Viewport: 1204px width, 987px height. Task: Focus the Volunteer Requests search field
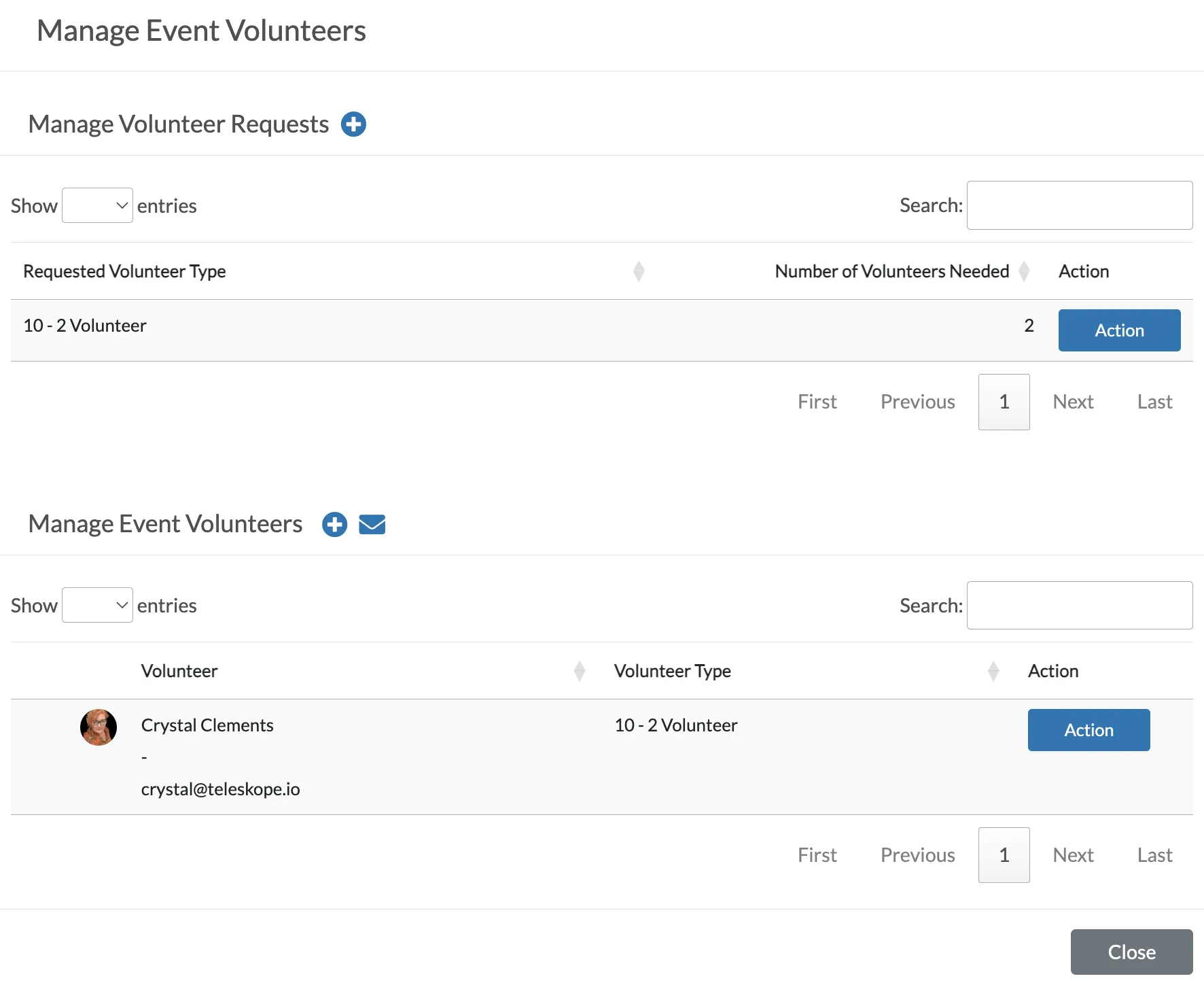click(x=1080, y=205)
